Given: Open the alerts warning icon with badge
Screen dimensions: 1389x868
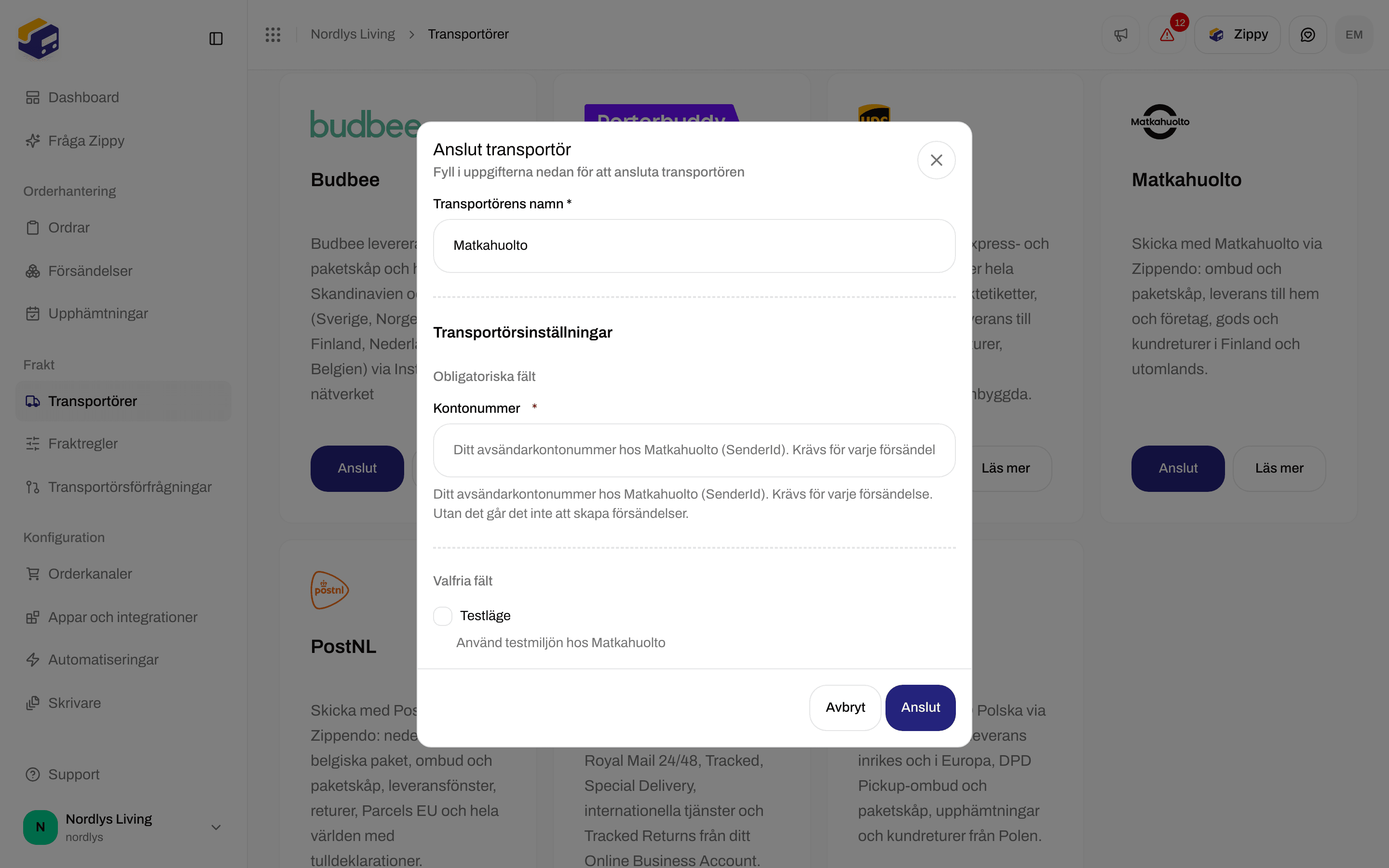Looking at the screenshot, I should (x=1167, y=34).
